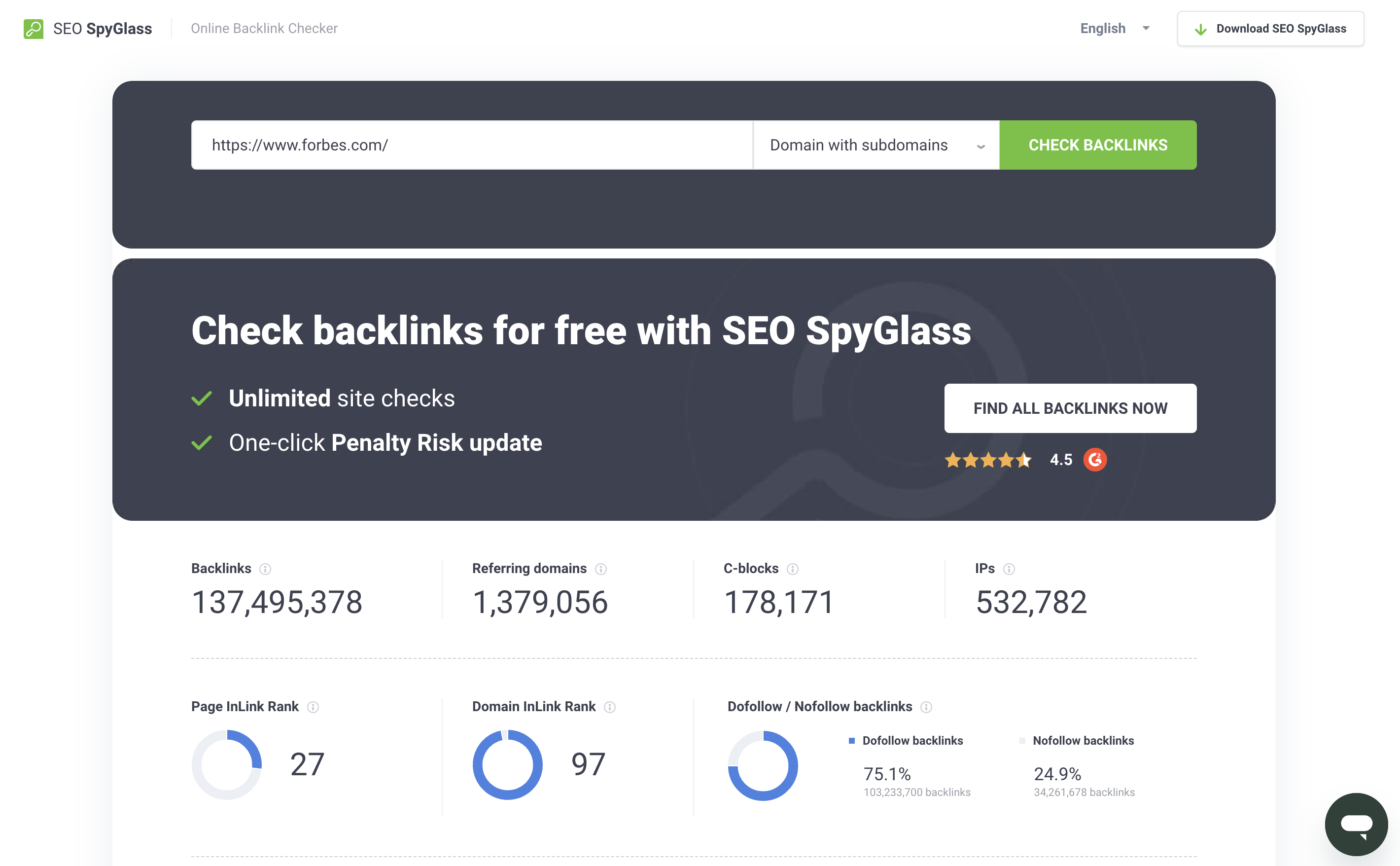Click the G2 rating badge icon
This screenshot has height=866, width=1400.
(x=1095, y=460)
